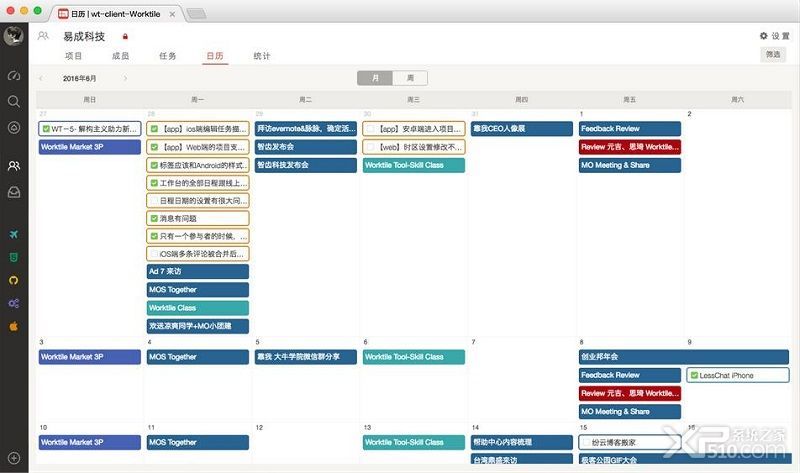Viewport: 800px width, 473px height.
Task: Switch to the 周 week view
Action: coord(410,78)
